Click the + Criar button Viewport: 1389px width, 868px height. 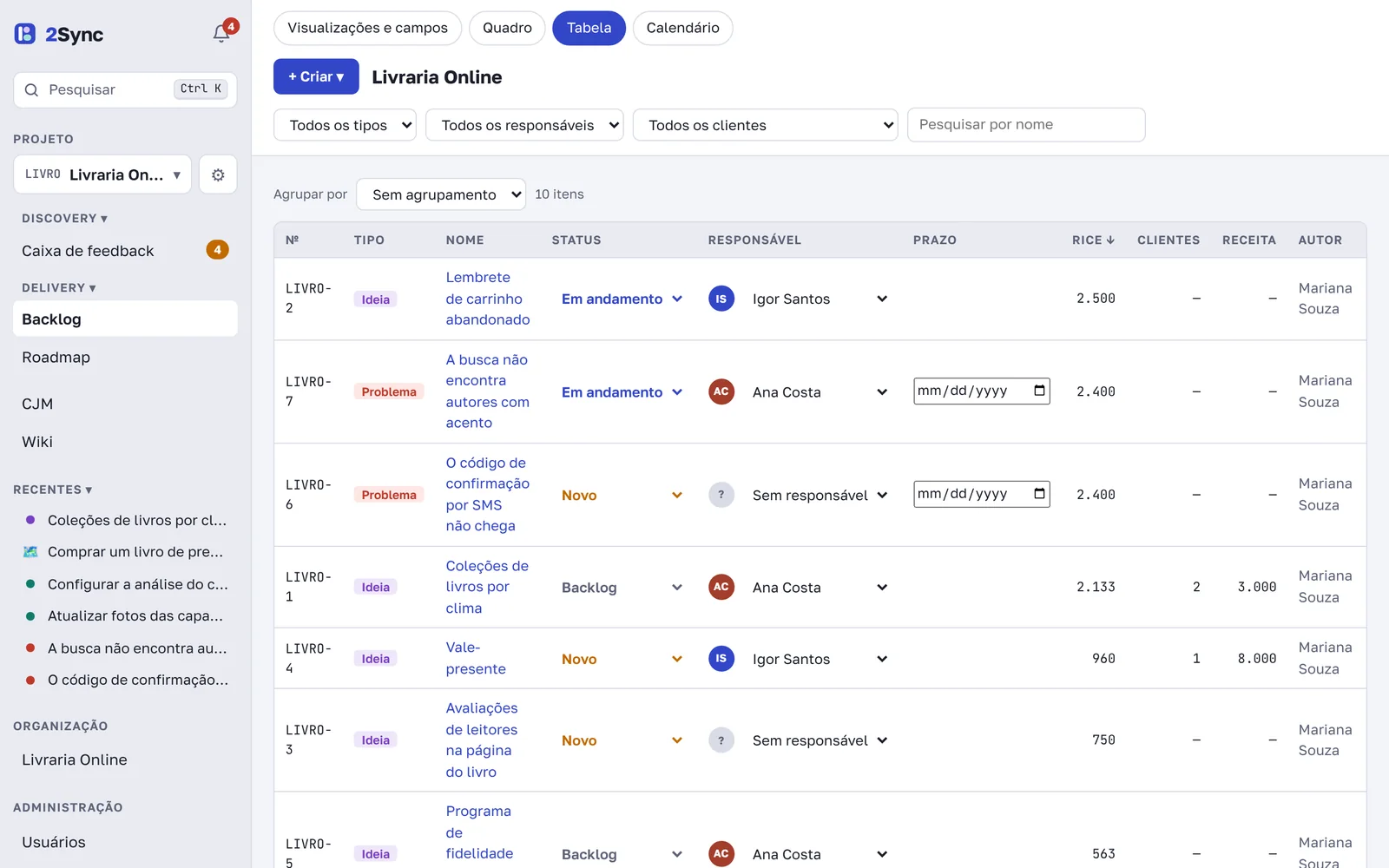click(x=316, y=76)
